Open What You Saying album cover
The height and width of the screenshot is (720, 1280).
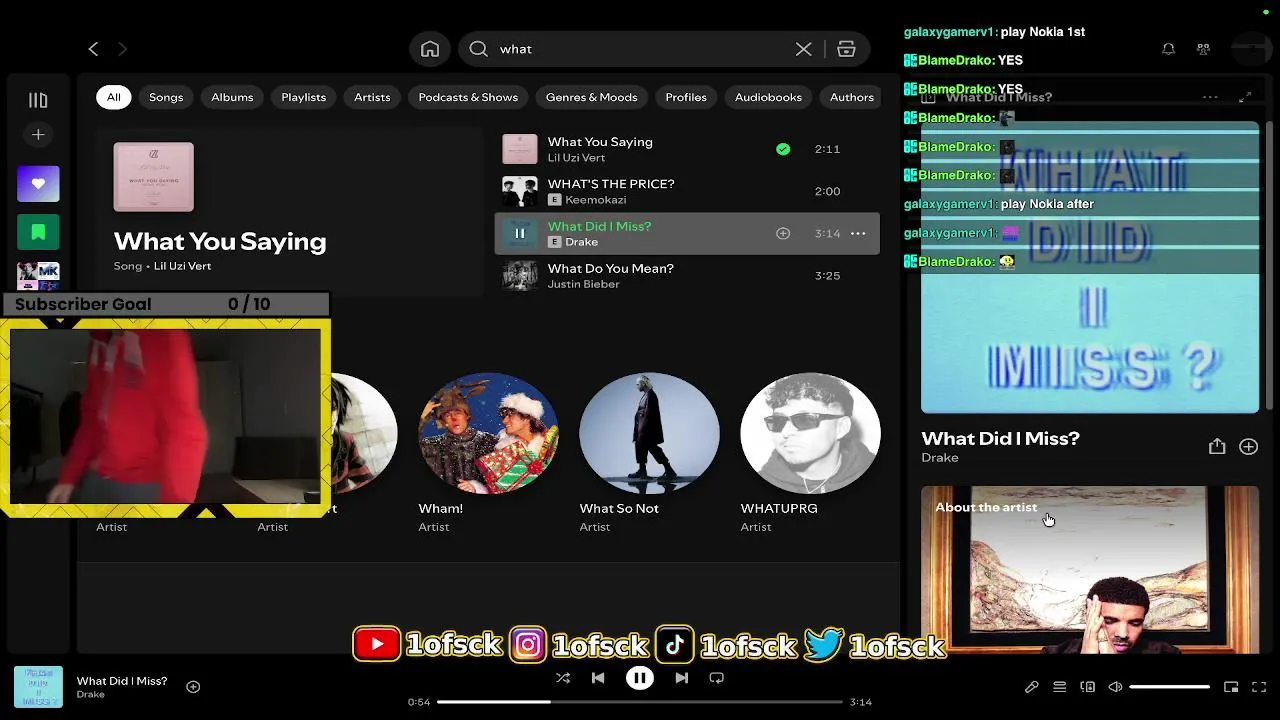pyautogui.click(x=154, y=177)
